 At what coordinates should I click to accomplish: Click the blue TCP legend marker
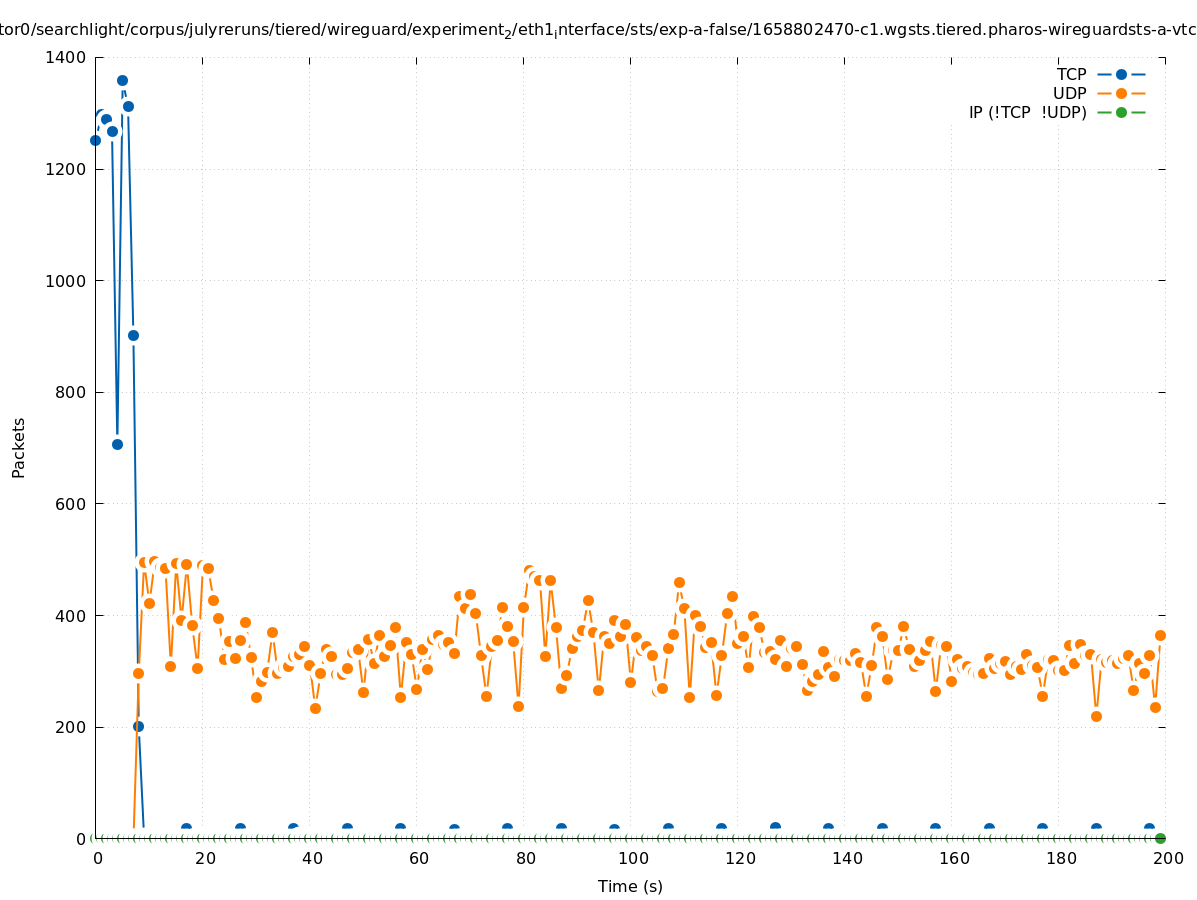(x=1121, y=74)
